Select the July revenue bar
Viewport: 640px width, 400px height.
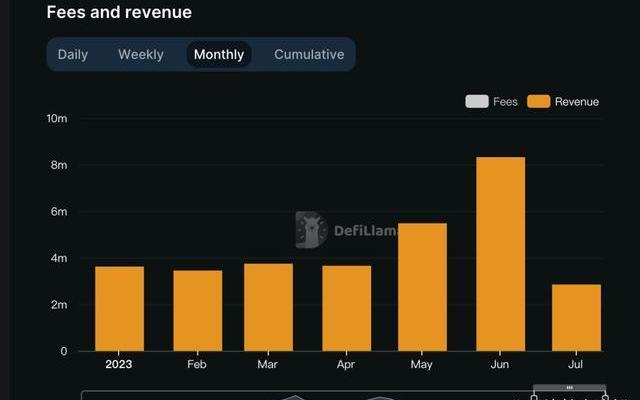[577, 318]
